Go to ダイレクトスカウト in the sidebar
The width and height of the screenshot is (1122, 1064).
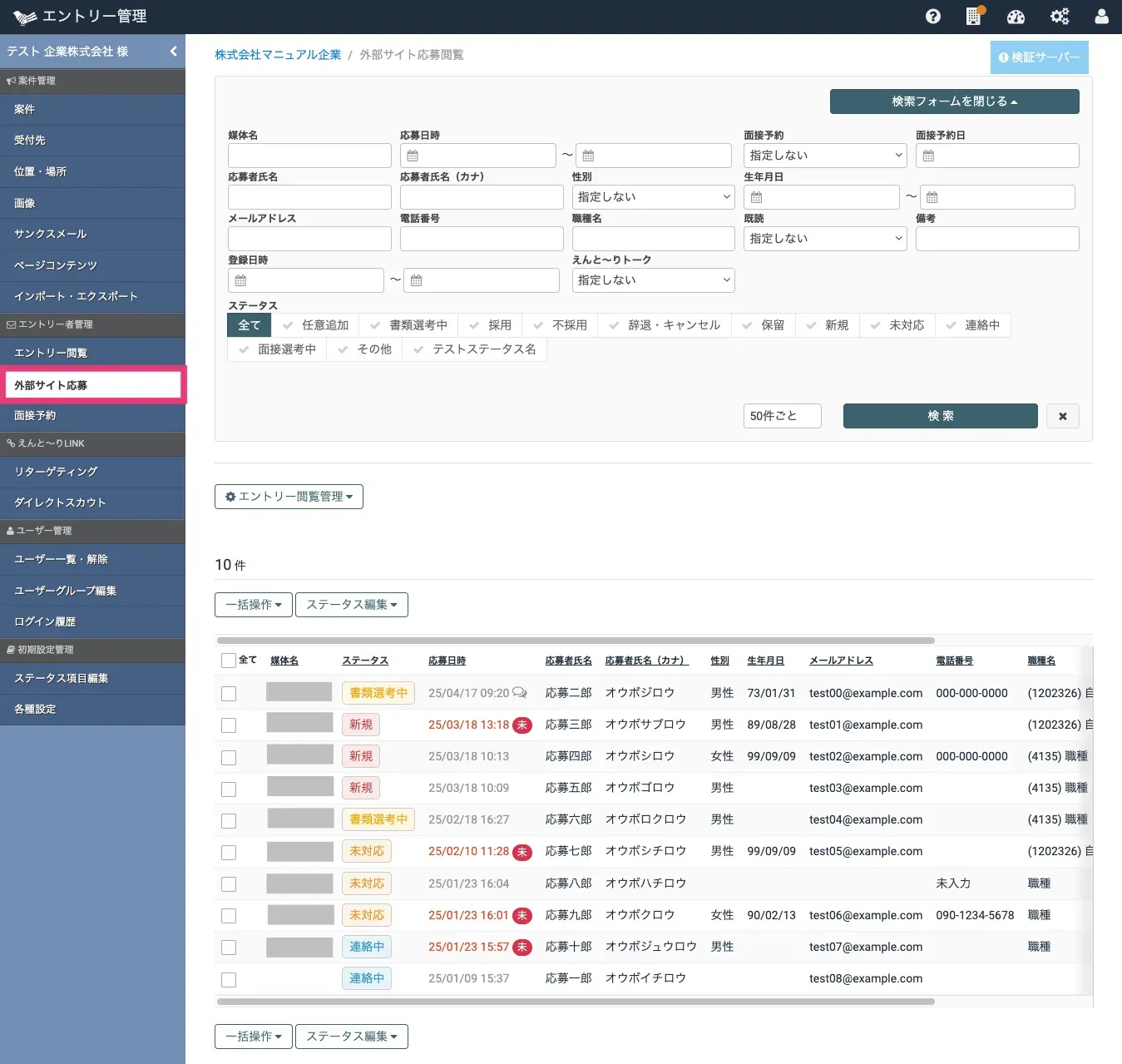(60, 502)
